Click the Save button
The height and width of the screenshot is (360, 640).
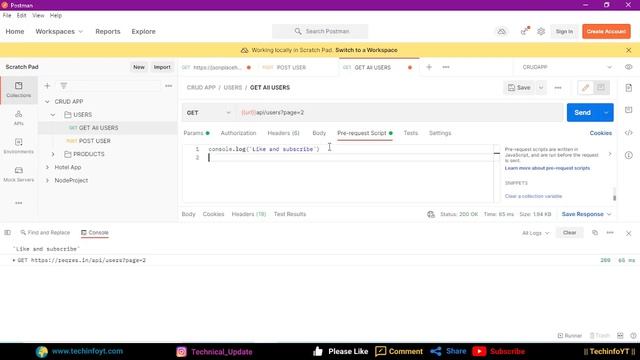click(x=519, y=88)
